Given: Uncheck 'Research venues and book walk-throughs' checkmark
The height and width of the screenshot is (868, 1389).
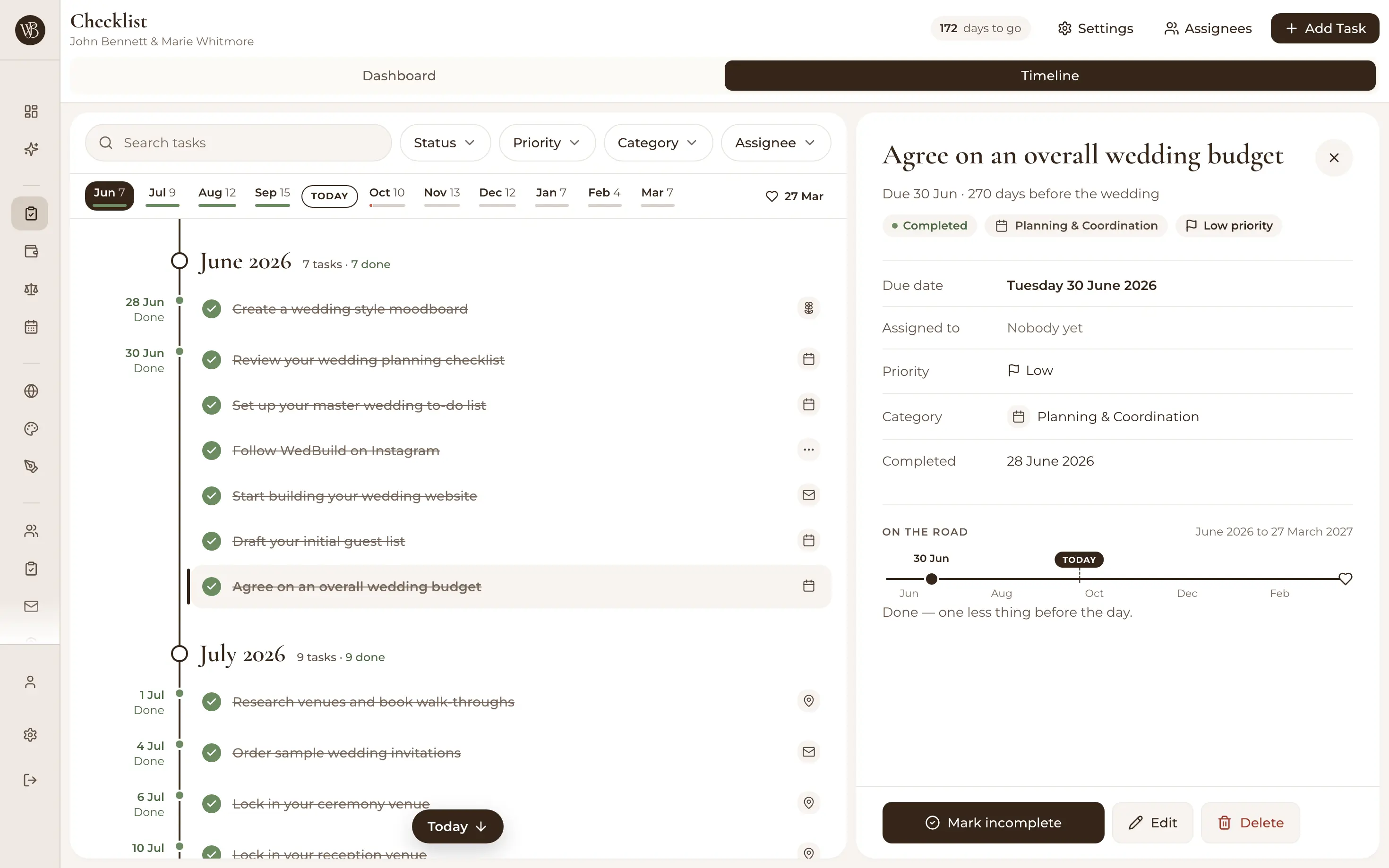Looking at the screenshot, I should [212, 701].
